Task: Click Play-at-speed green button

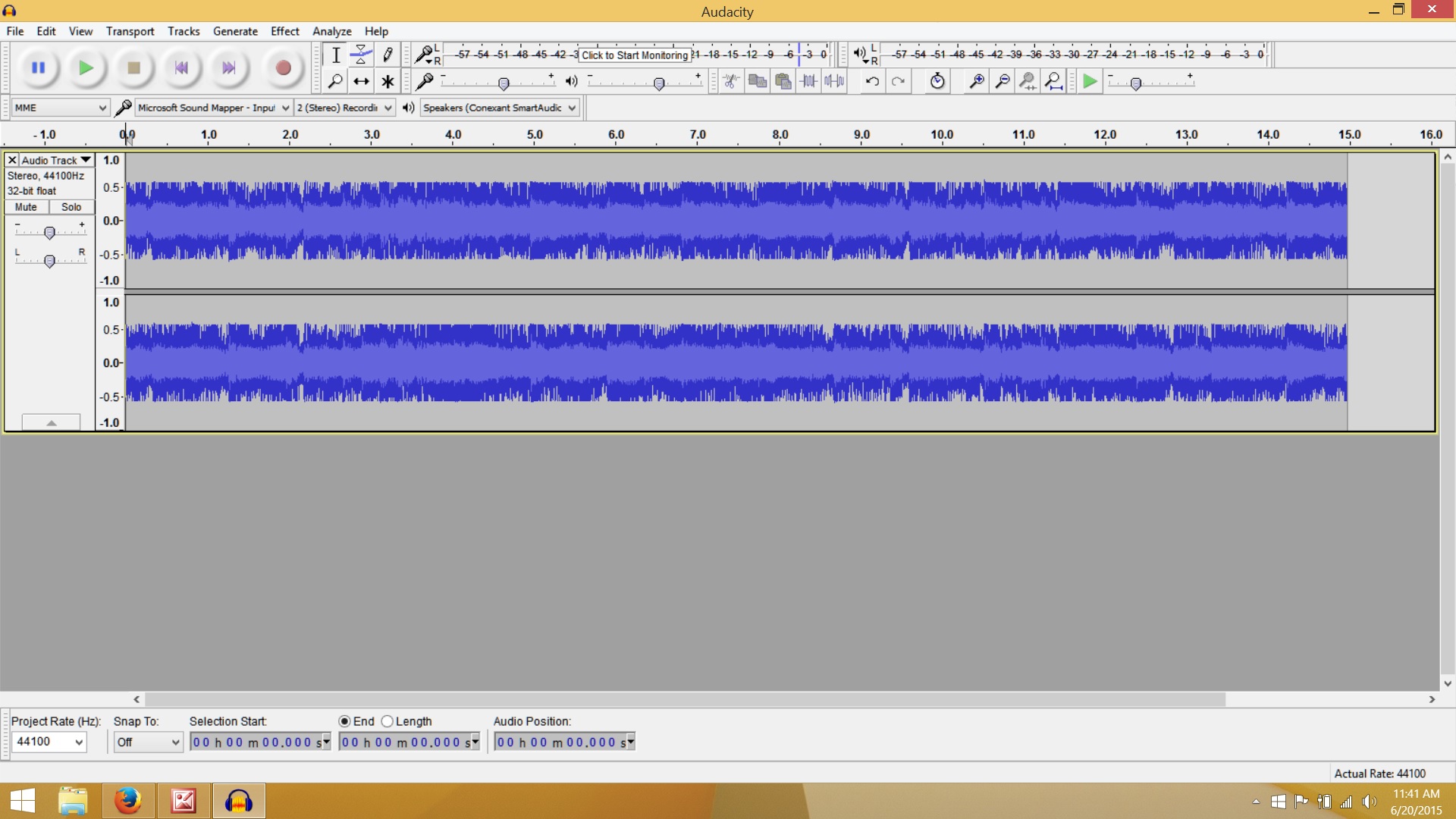Action: tap(1090, 81)
